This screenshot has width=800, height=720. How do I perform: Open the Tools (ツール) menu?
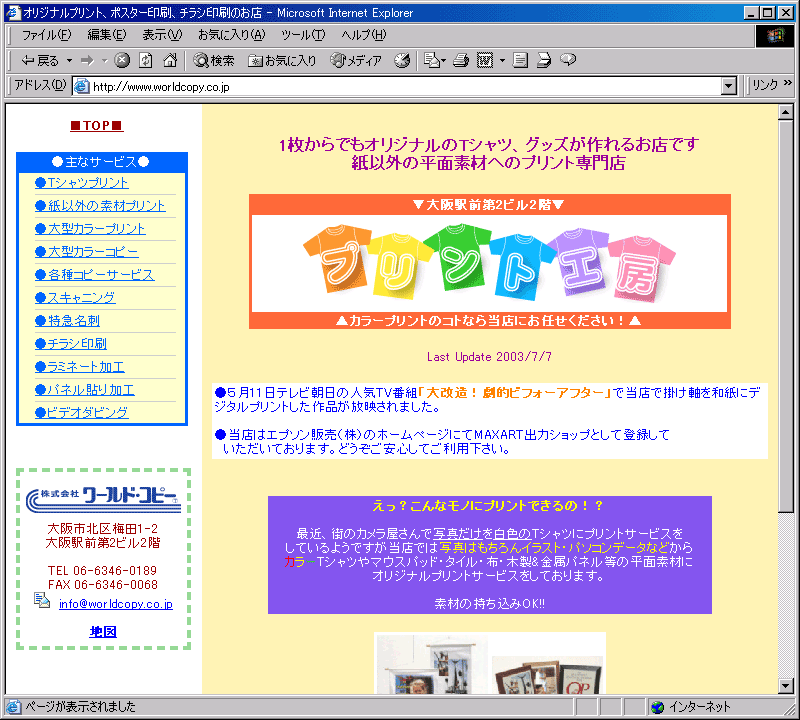point(303,35)
